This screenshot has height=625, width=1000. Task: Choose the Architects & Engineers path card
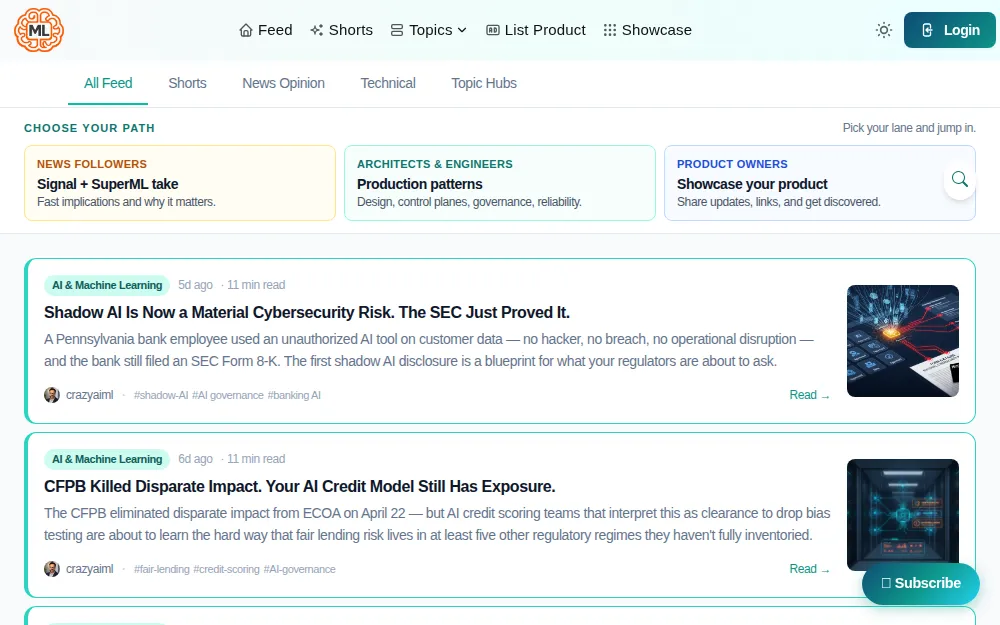click(x=500, y=183)
